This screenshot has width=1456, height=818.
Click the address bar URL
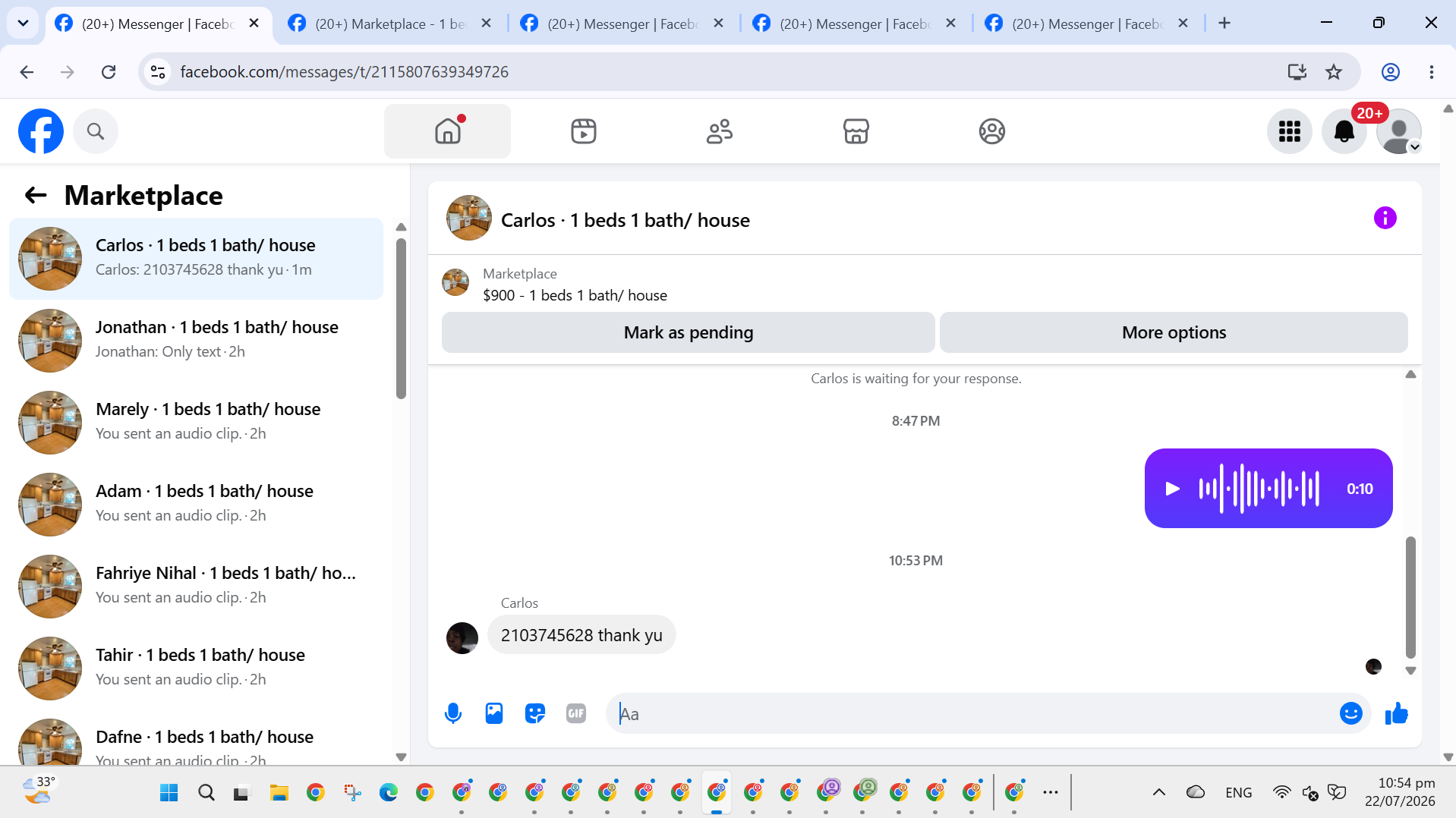[345, 72]
